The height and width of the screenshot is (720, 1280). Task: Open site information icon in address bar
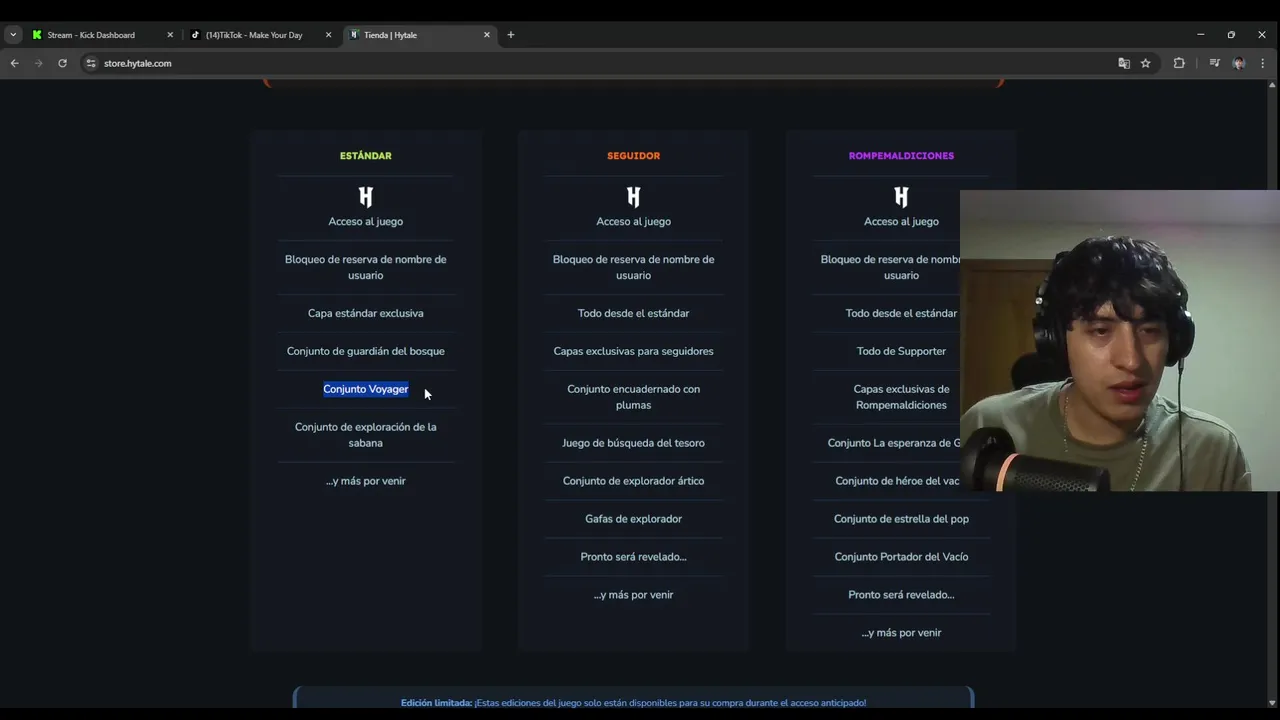pyautogui.click(x=90, y=63)
